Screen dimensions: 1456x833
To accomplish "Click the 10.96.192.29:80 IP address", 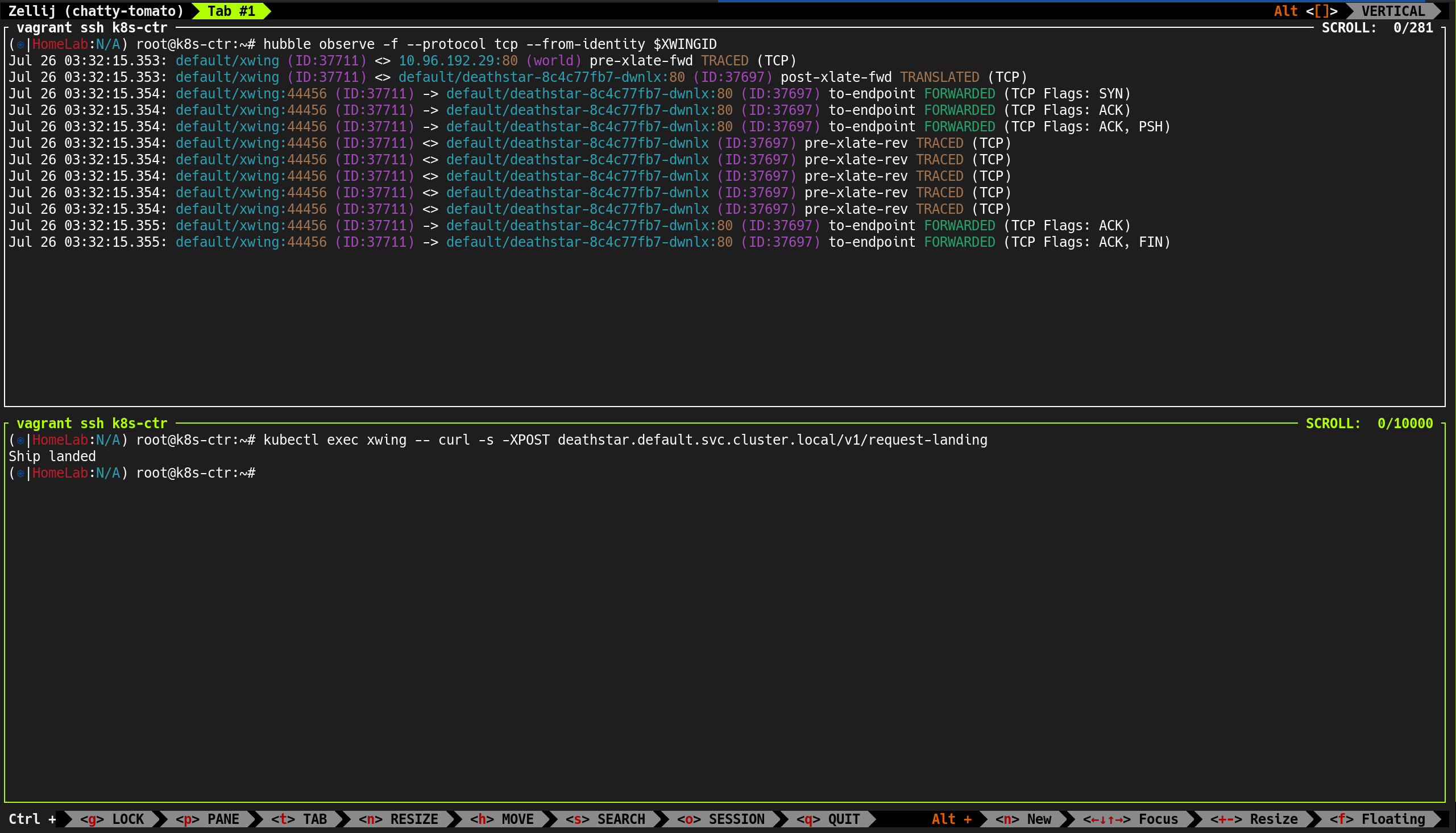I will click(458, 60).
